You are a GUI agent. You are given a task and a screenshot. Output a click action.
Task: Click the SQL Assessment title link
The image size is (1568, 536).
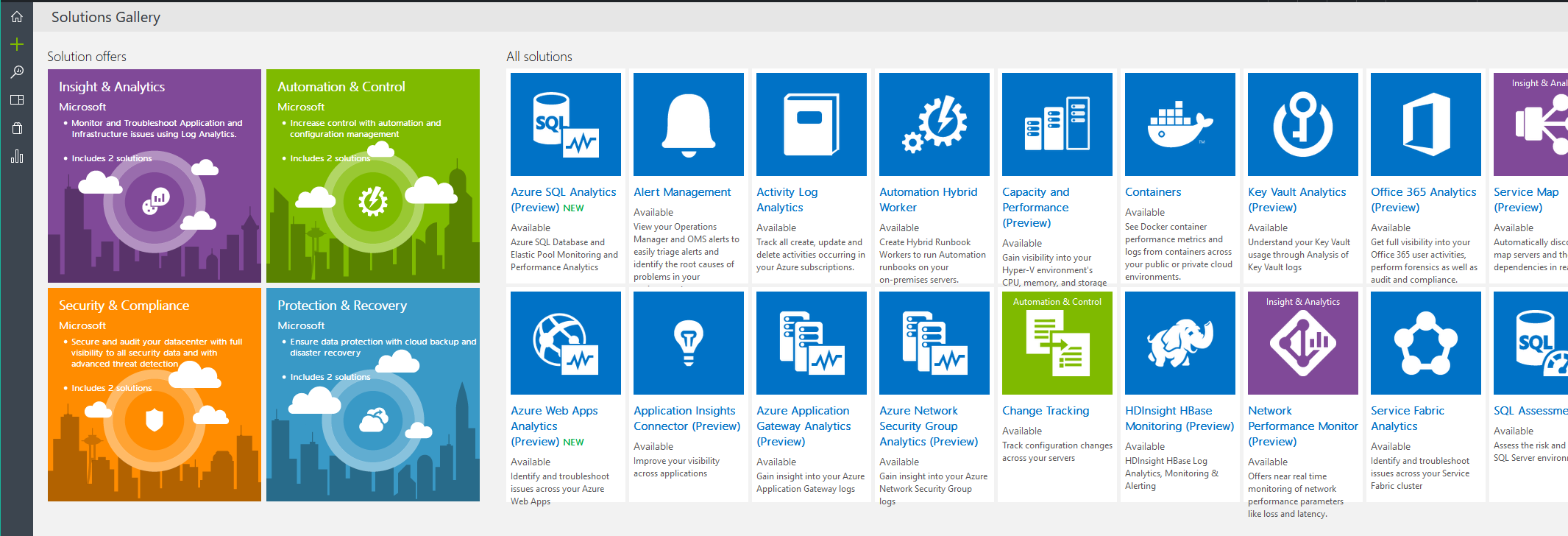click(1530, 411)
